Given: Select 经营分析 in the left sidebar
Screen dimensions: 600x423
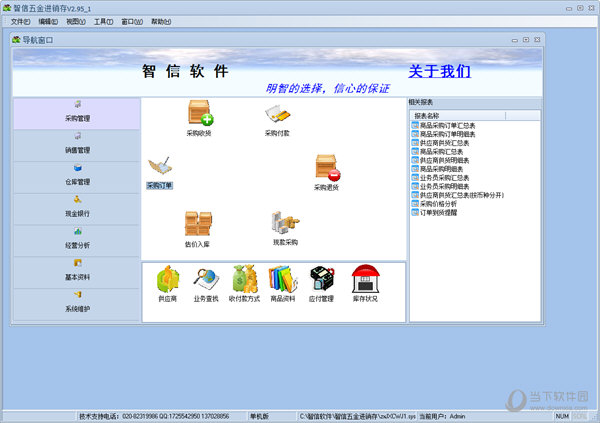Looking at the screenshot, I should [x=77, y=241].
